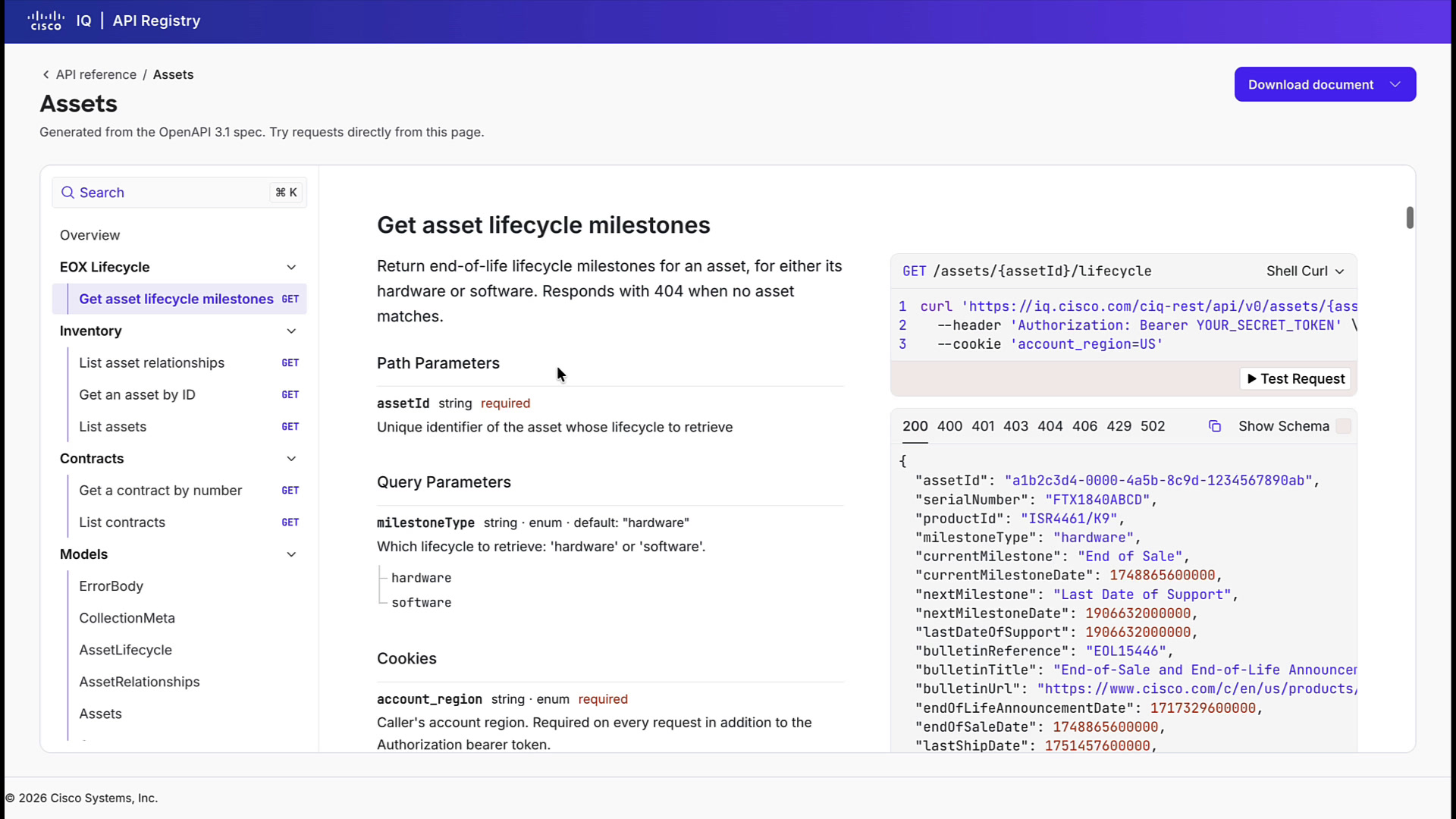The width and height of the screenshot is (1456, 819).
Task: Click the page vertical scrollbar thumb
Action: (1410, 218)
